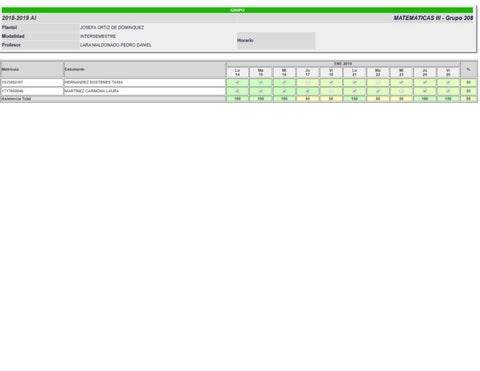Screen dimensions: 480x371
Task: Click the Lu 14 day column header
Action: 237,72
